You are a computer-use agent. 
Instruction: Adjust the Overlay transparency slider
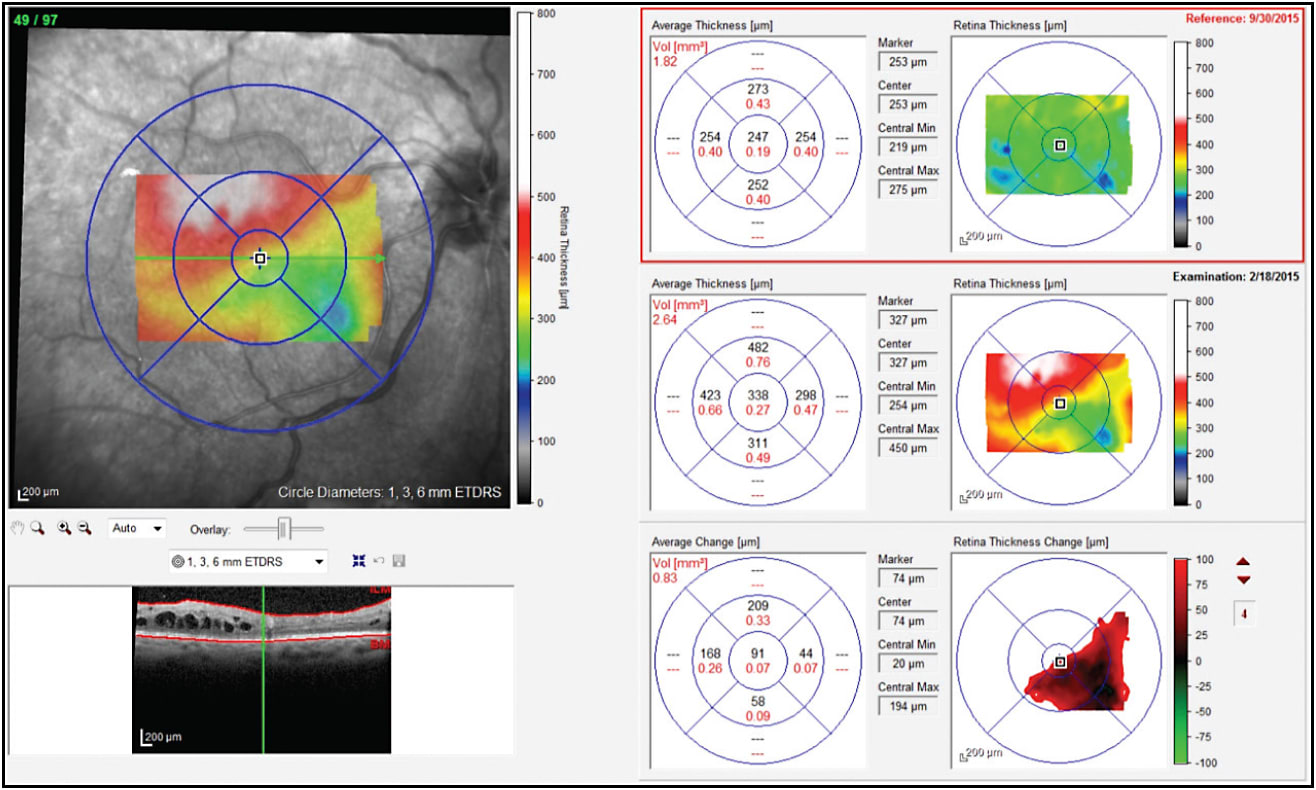(x=282, y=528)
